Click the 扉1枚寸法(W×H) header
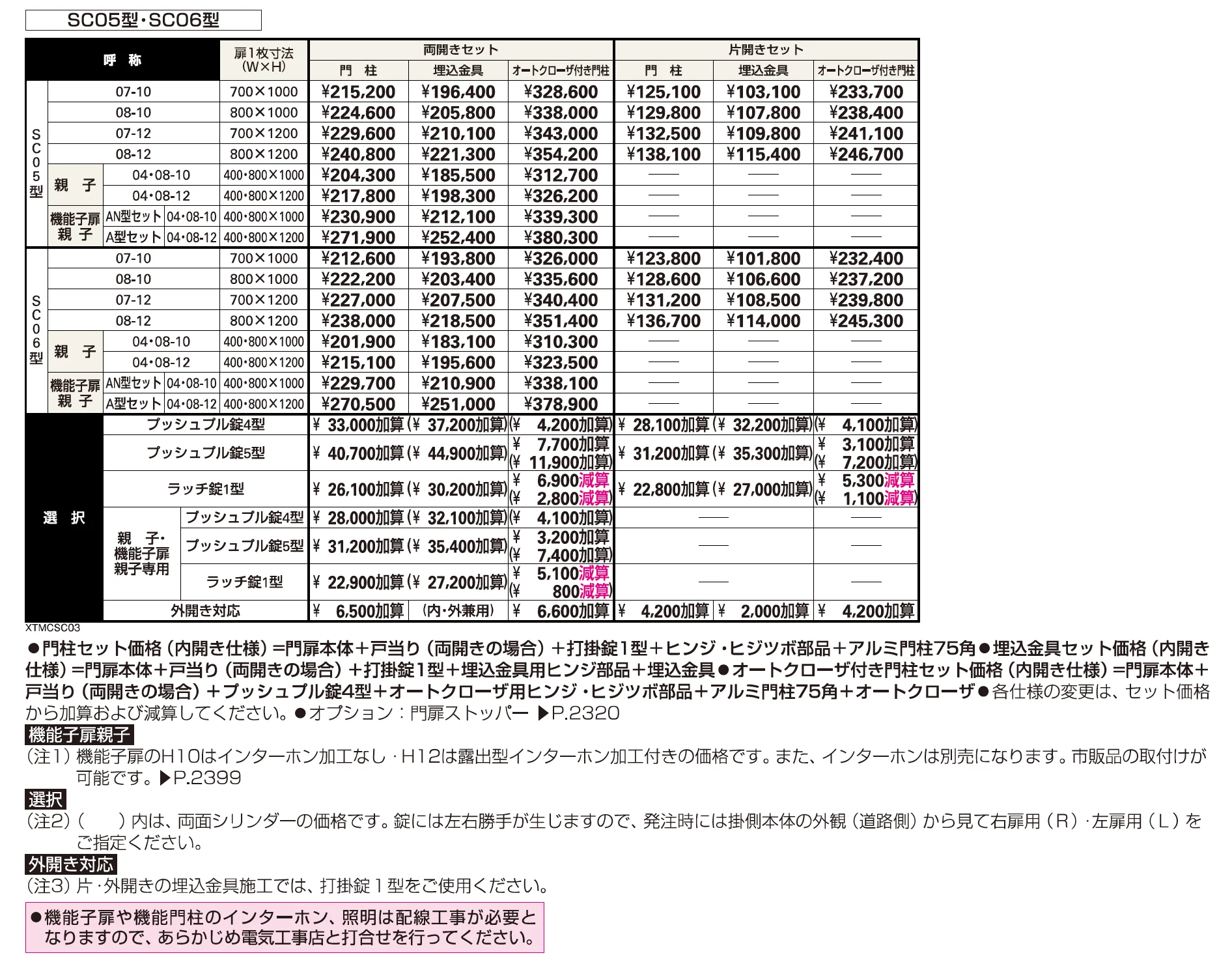Screen dimensions: 1232x964 point(264,60)
